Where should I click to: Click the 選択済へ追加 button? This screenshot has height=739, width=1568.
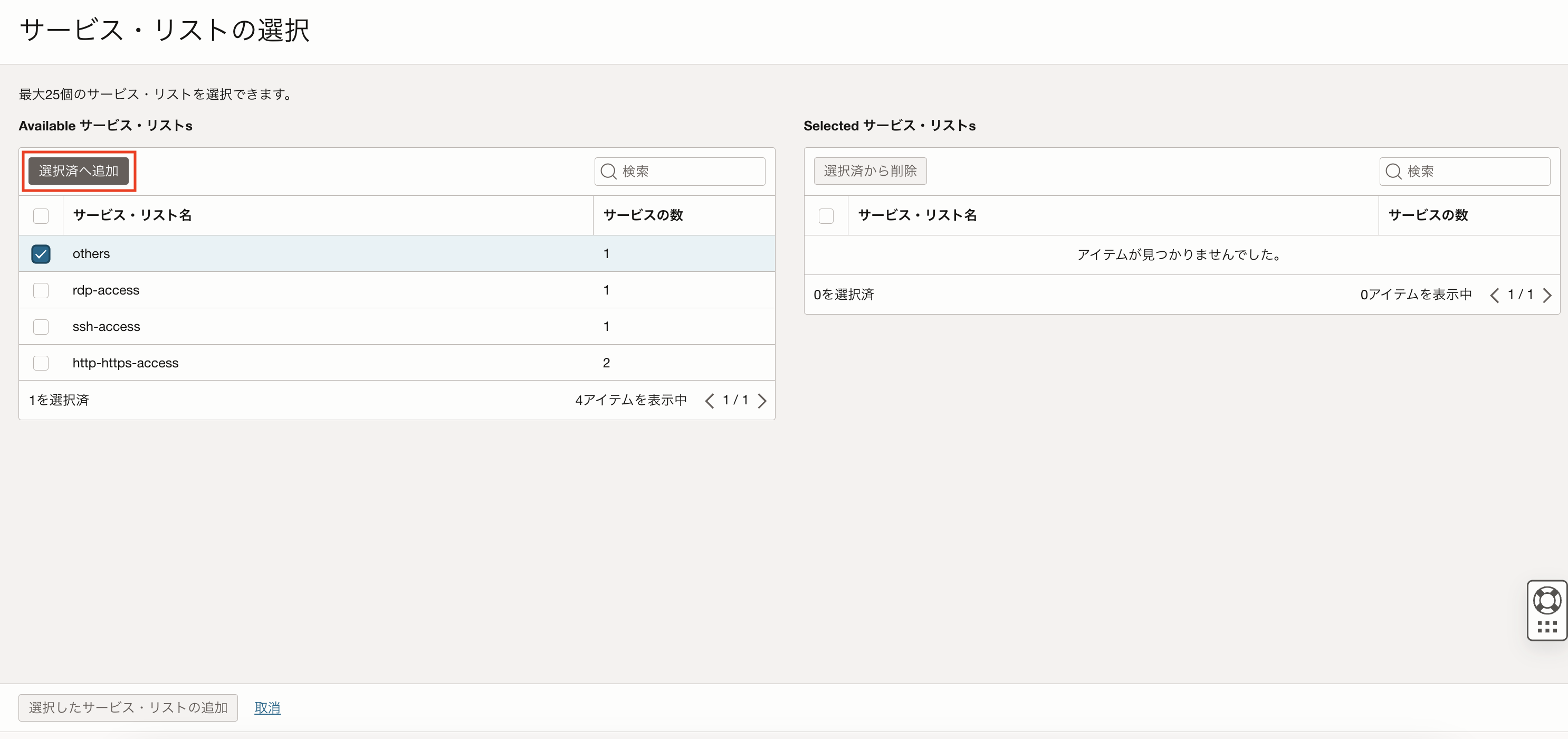point(79,171)
